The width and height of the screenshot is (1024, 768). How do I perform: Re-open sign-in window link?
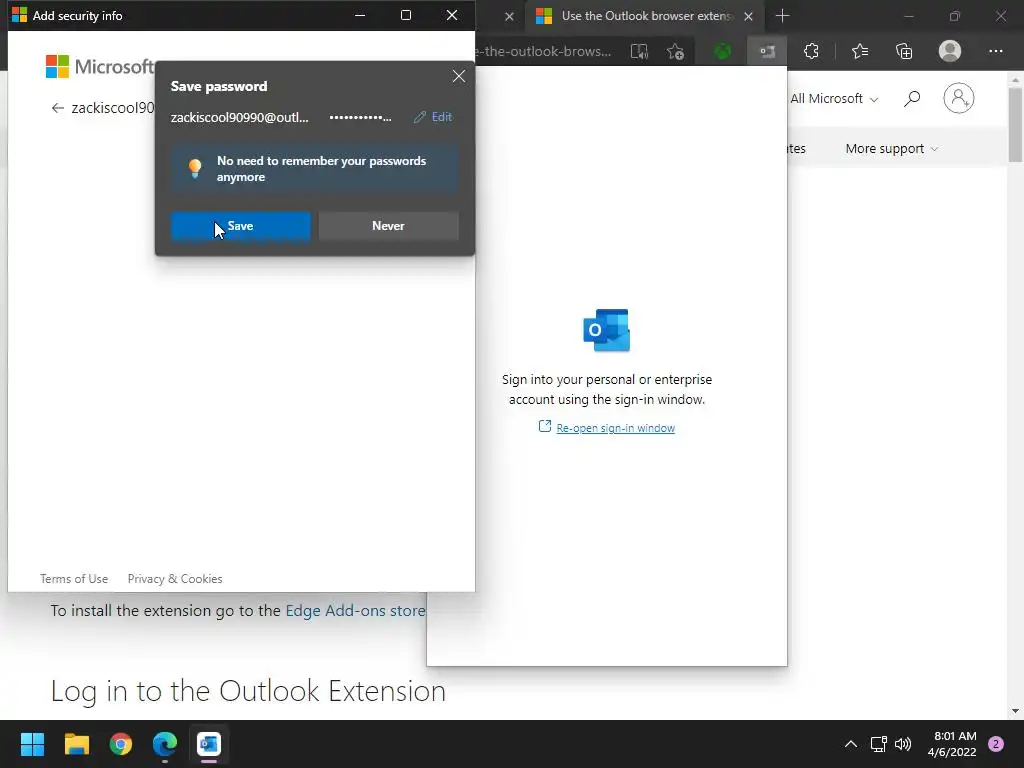pos(615,428)
